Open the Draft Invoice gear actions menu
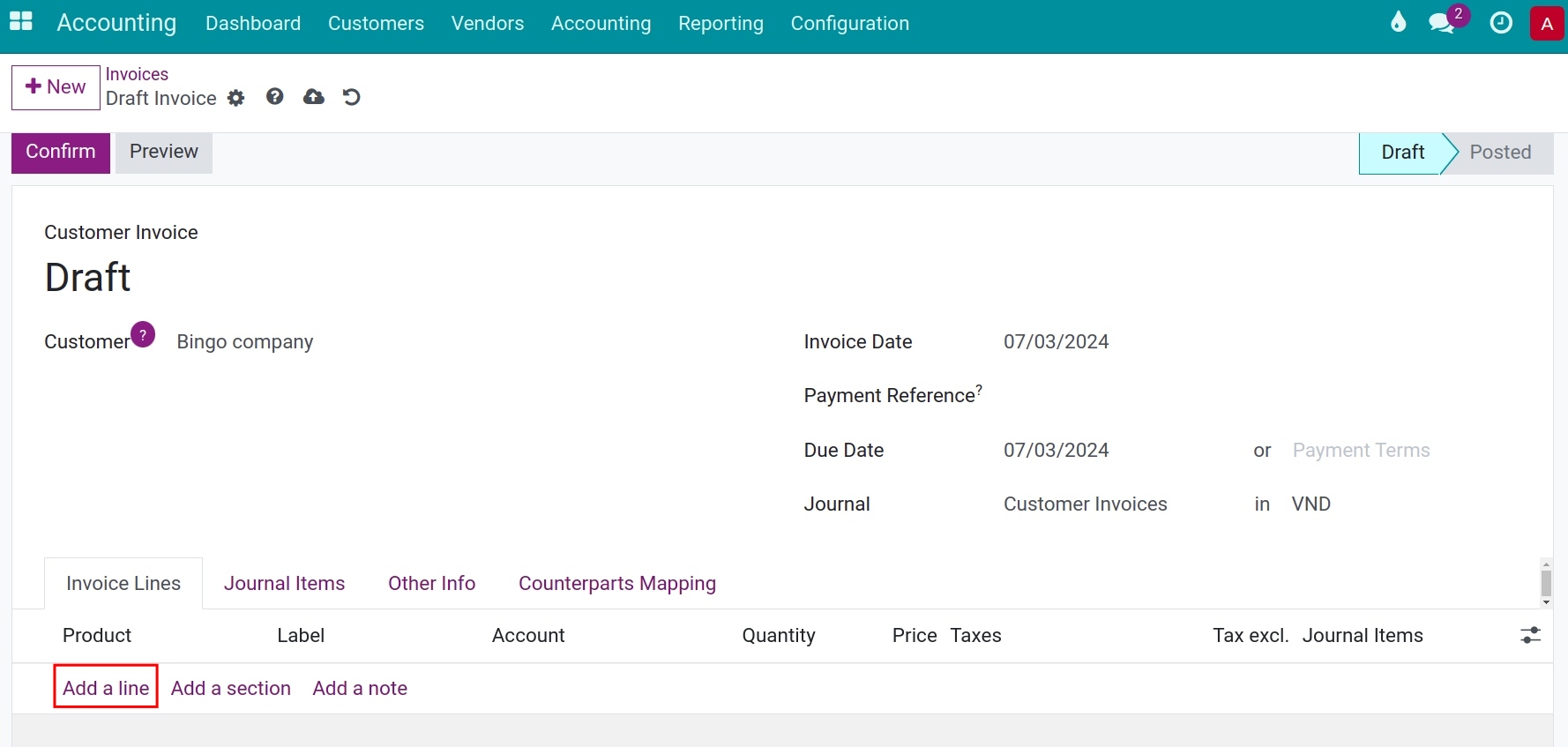Image resolution: width=1568 pixels, height=747 pixels. (235, 98)
